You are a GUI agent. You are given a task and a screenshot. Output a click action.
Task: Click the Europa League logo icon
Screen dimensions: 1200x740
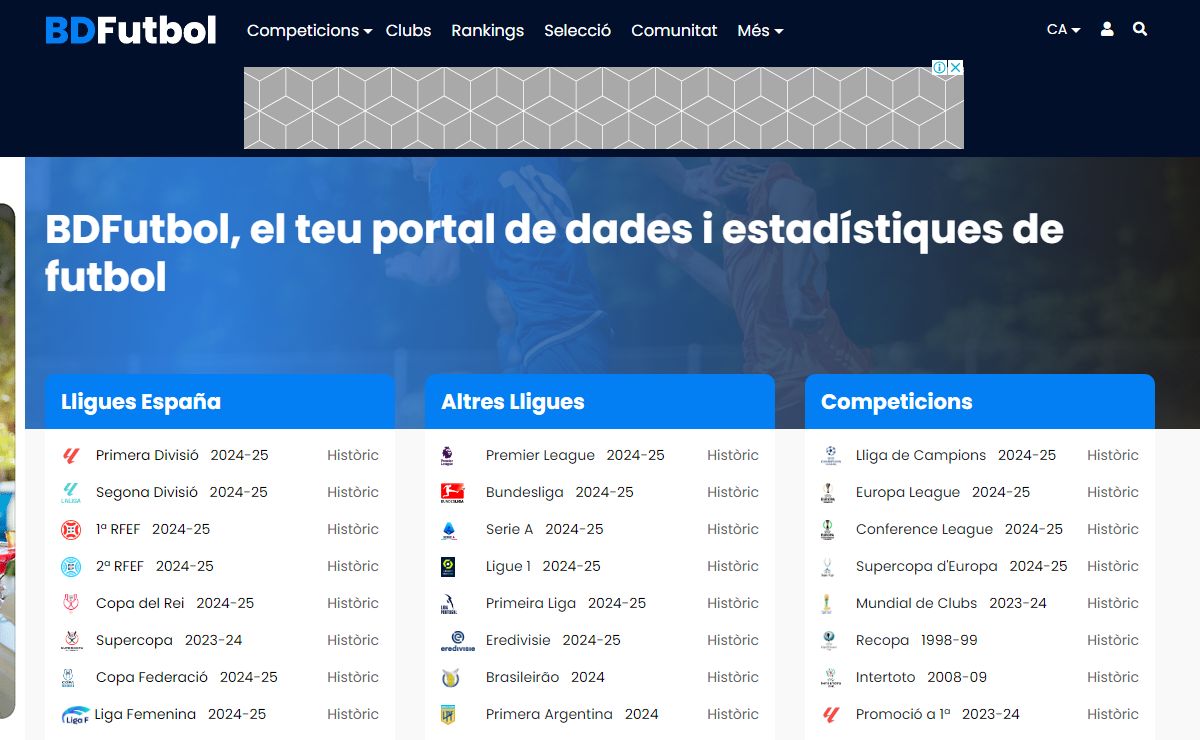click(828, 492)
